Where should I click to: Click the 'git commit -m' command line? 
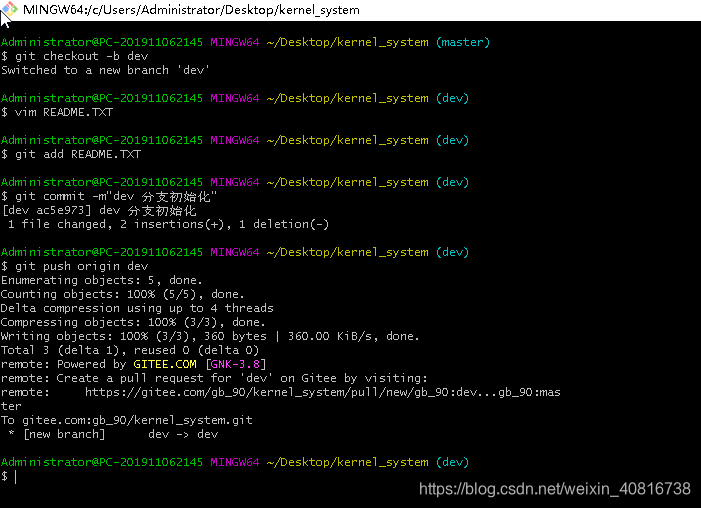click(109, 196)
